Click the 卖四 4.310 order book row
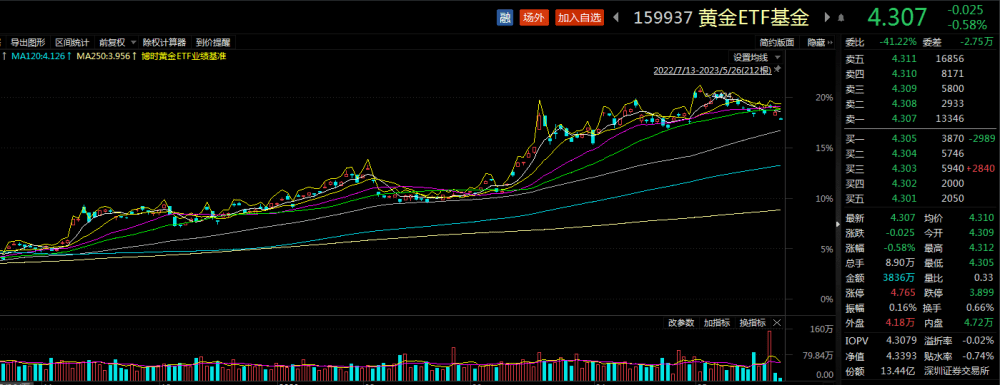 pyautogui.click(x=919, y=73)
